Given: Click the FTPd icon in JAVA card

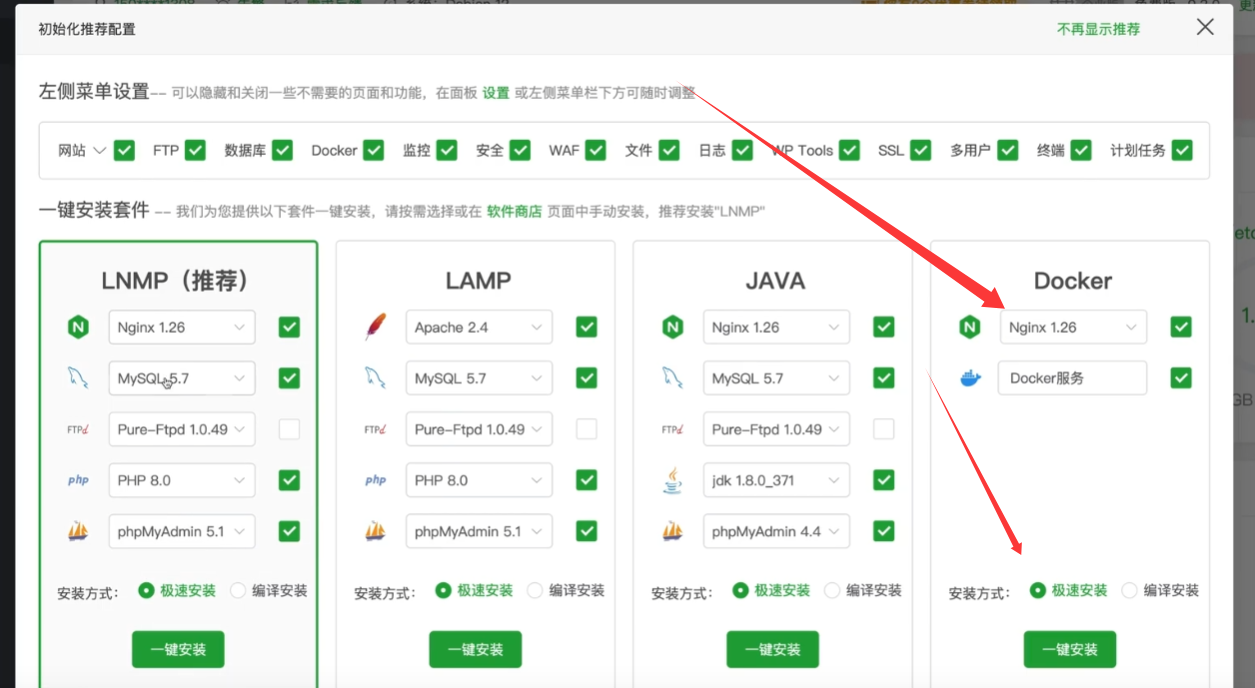Looking at the screenshot, I should pos(672,430).
